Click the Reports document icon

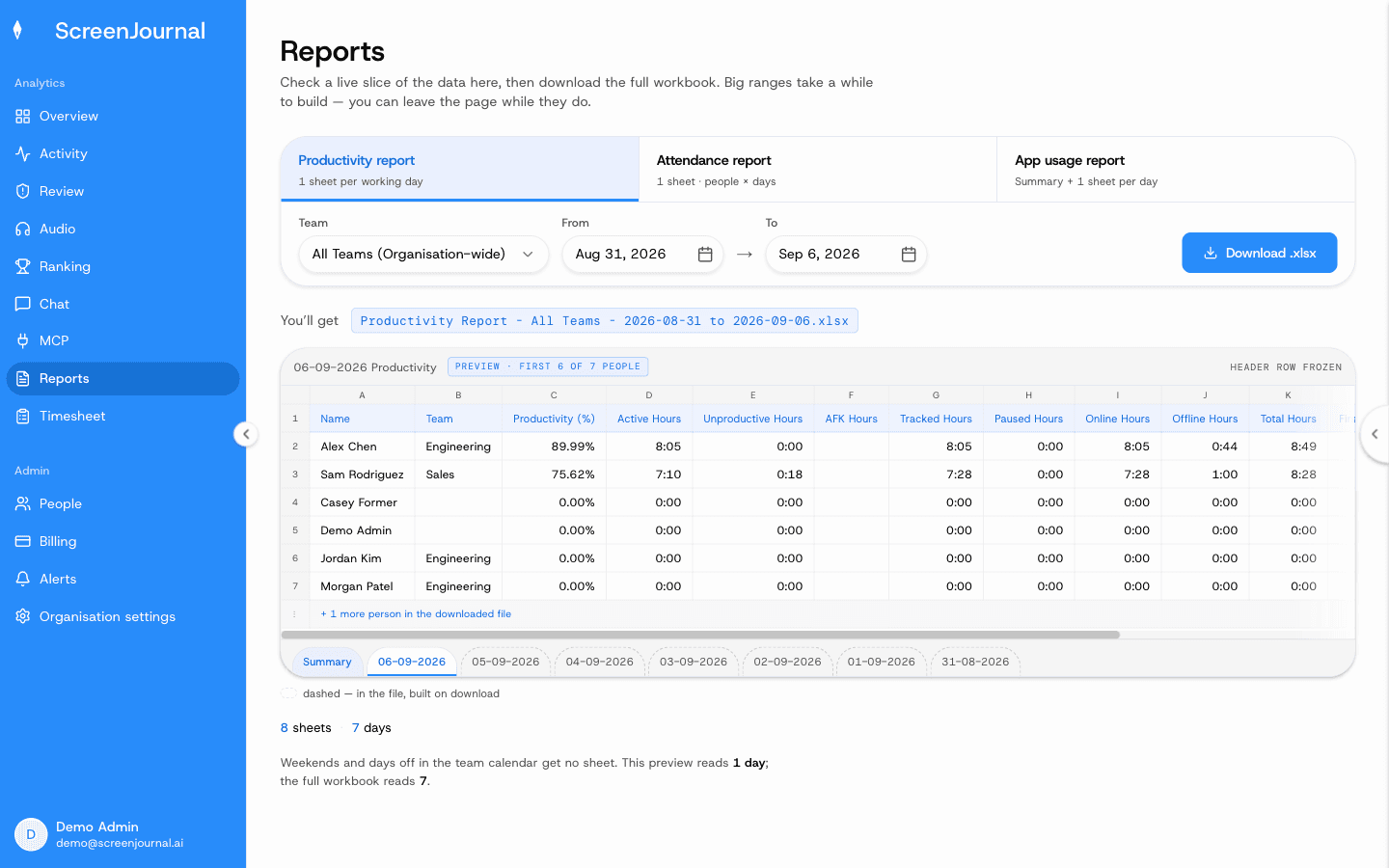pos(23,379)
